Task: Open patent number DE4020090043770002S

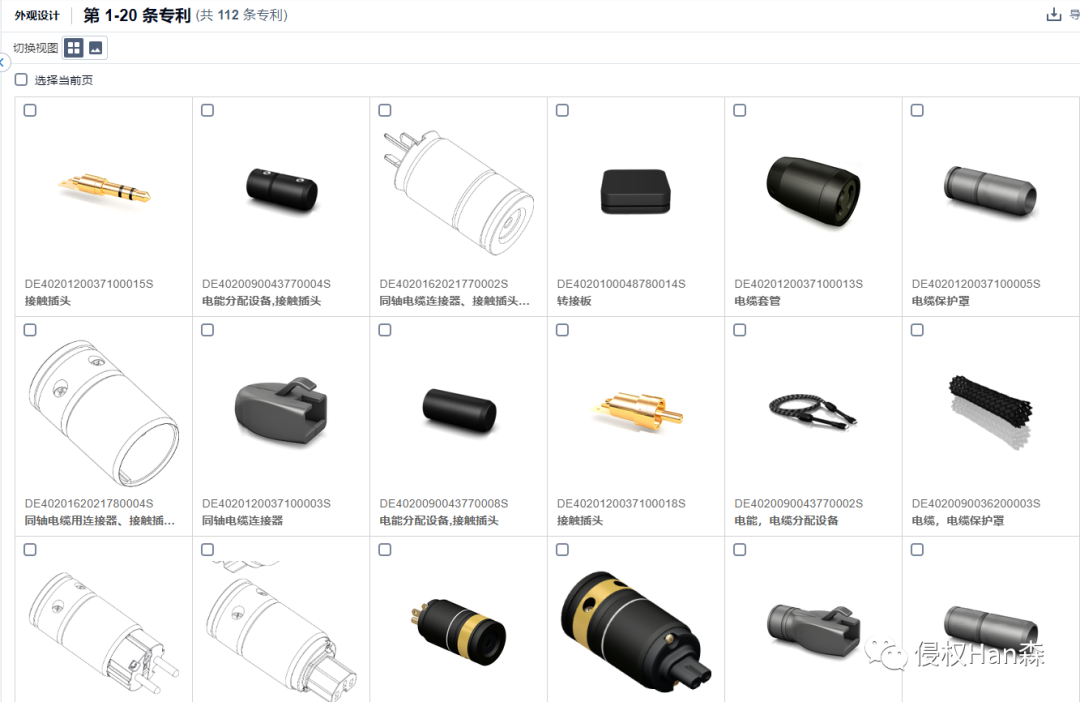Action: click(x=798, y=504)
